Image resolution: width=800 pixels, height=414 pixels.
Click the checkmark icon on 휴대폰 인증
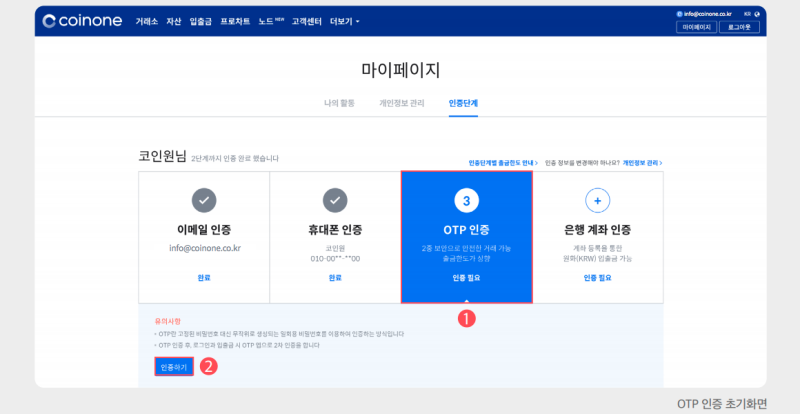click(x=335, y=201)
